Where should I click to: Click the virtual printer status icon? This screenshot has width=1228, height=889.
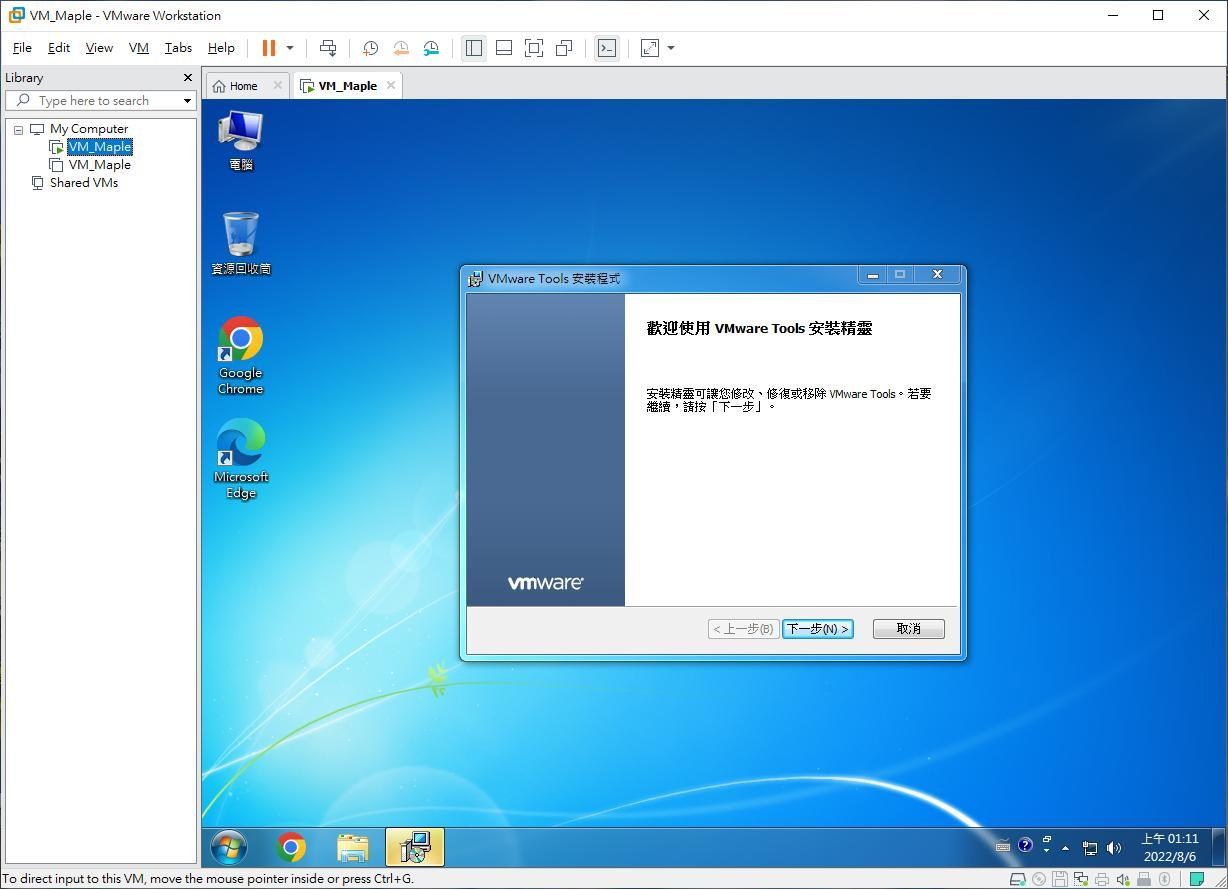[x=1102, y=879]
